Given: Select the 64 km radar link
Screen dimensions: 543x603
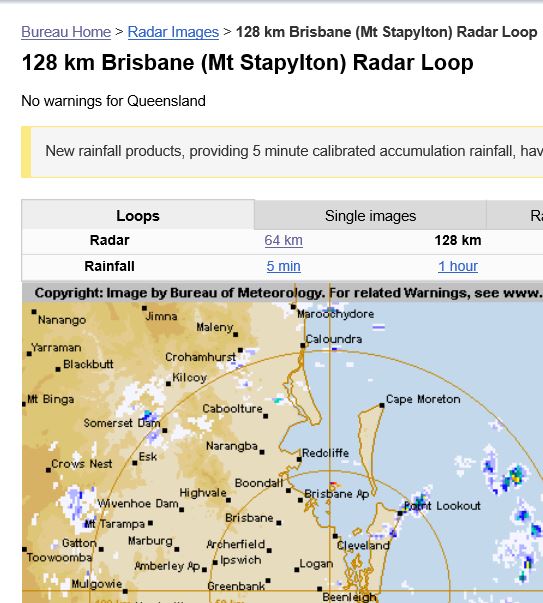Looking at the screenshot, I should tap(283, 240).
